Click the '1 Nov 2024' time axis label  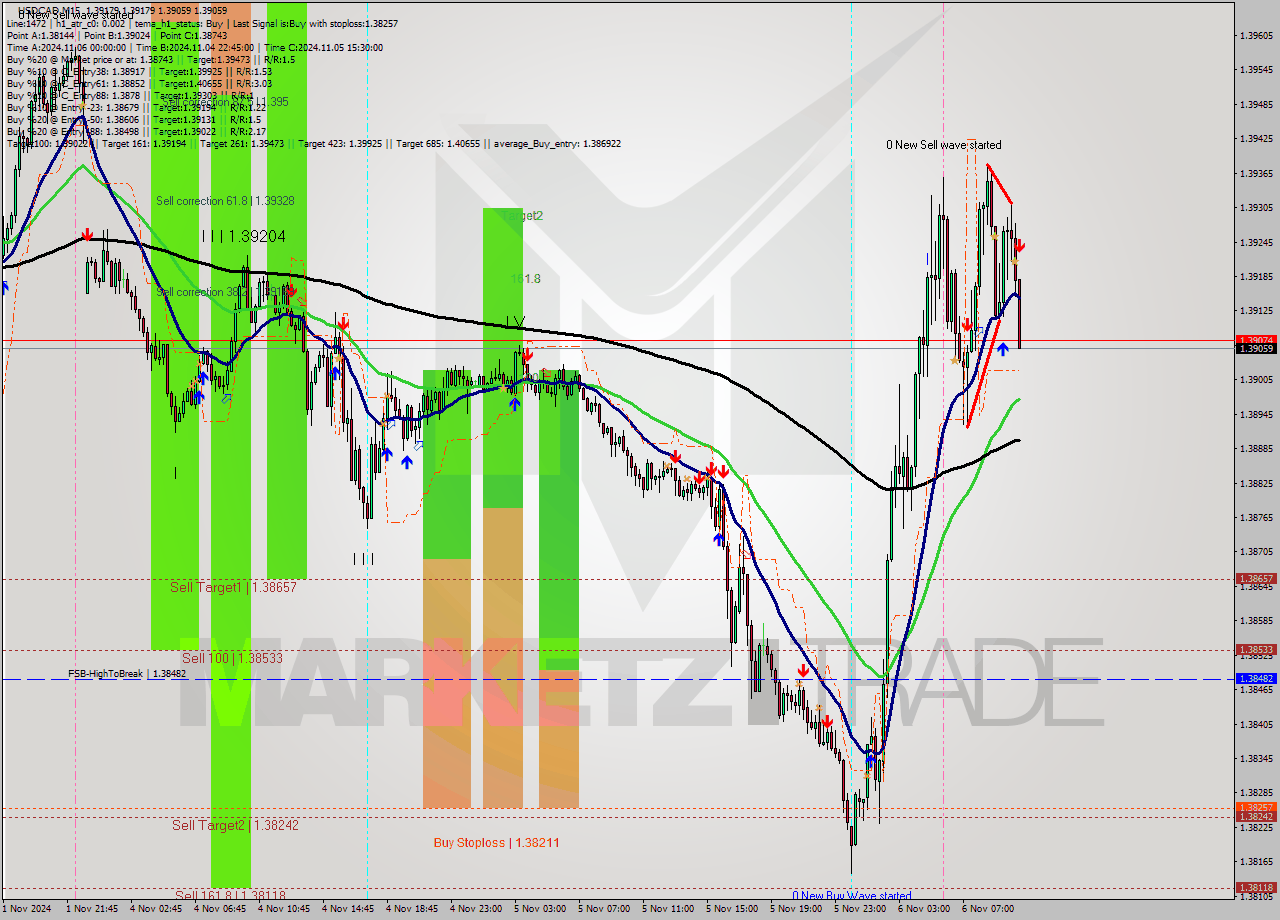click(27, 909)
